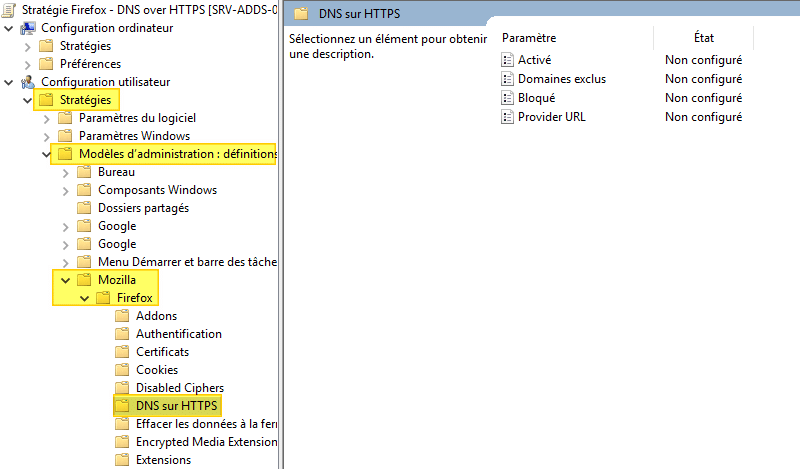
Task: Select the Authentification tree item
Action: click(179, 334)
